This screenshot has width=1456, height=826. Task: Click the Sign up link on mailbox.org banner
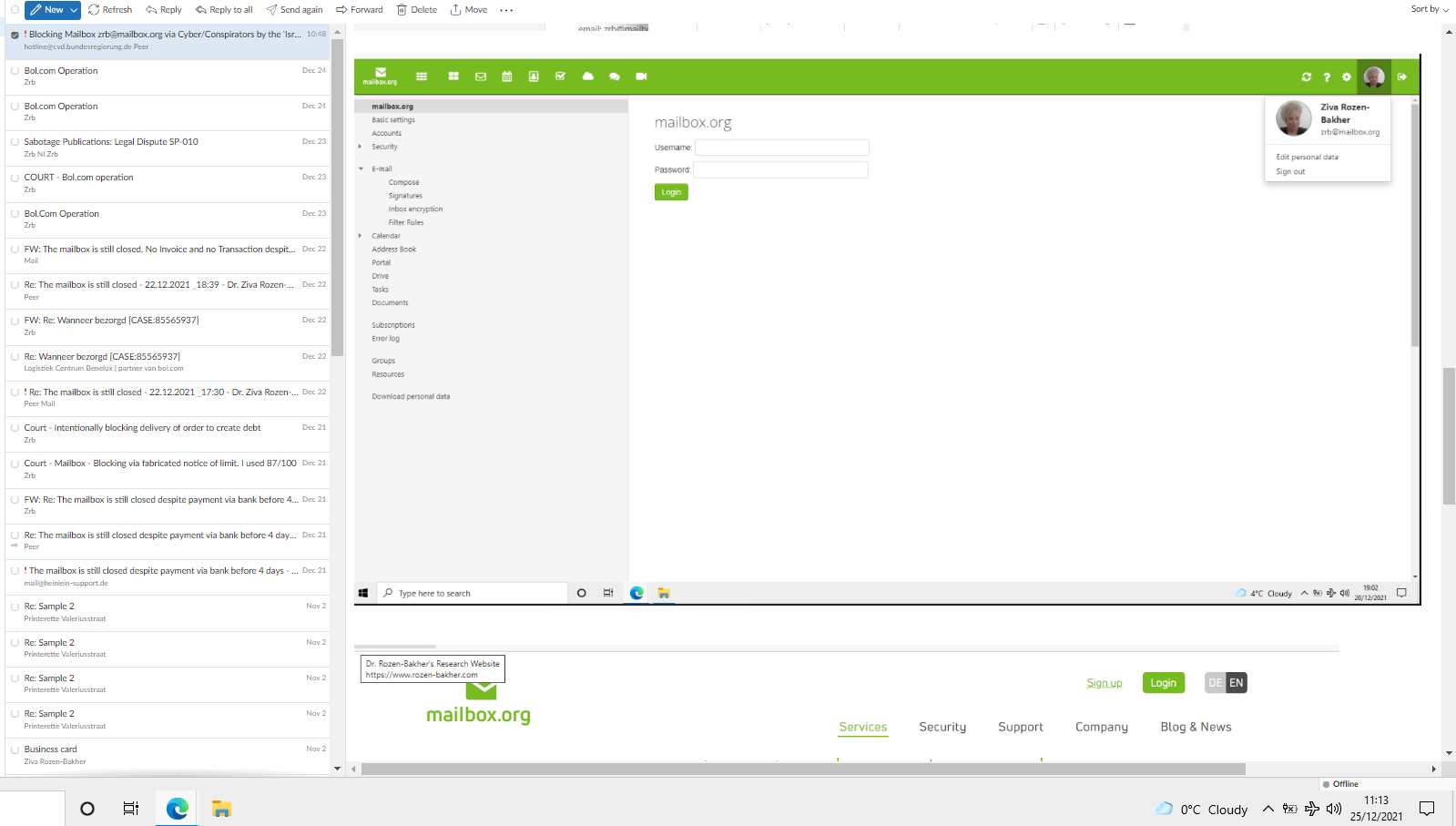click(1105, 683)
